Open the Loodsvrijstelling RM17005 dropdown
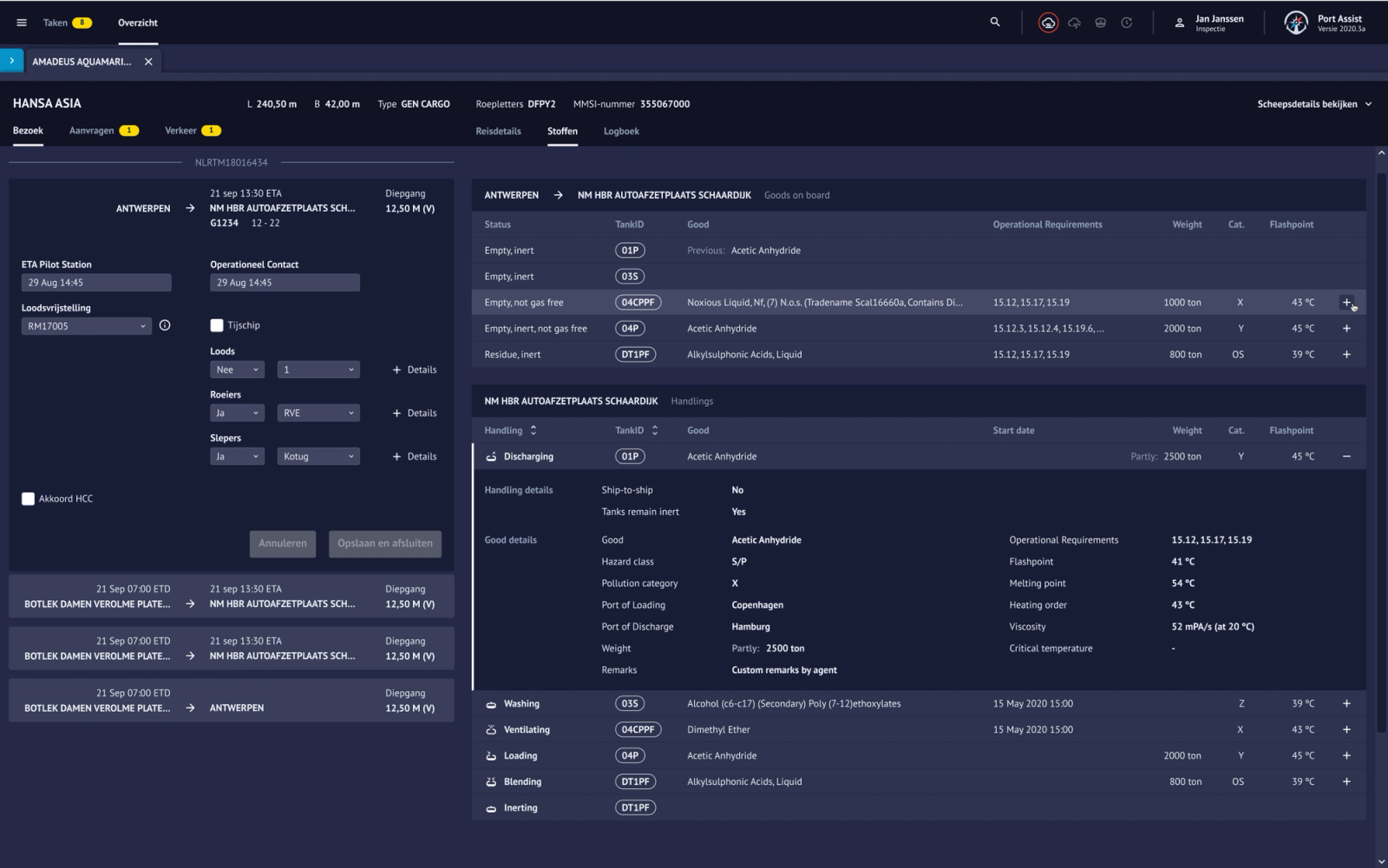Screen dimensions: 1388x868 (86, 326)
